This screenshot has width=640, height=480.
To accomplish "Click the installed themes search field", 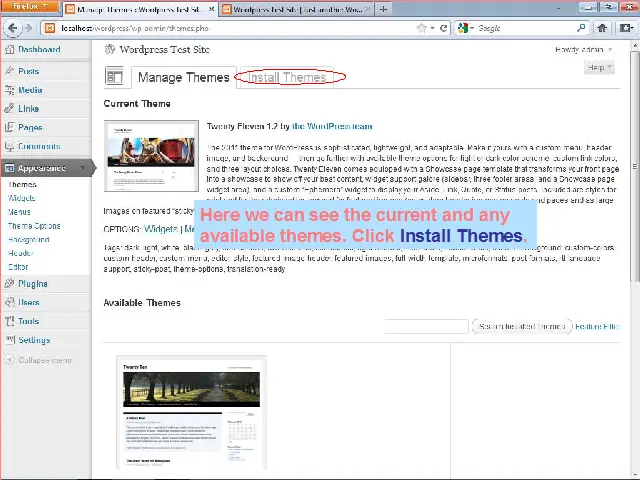I will click(426, 326).
